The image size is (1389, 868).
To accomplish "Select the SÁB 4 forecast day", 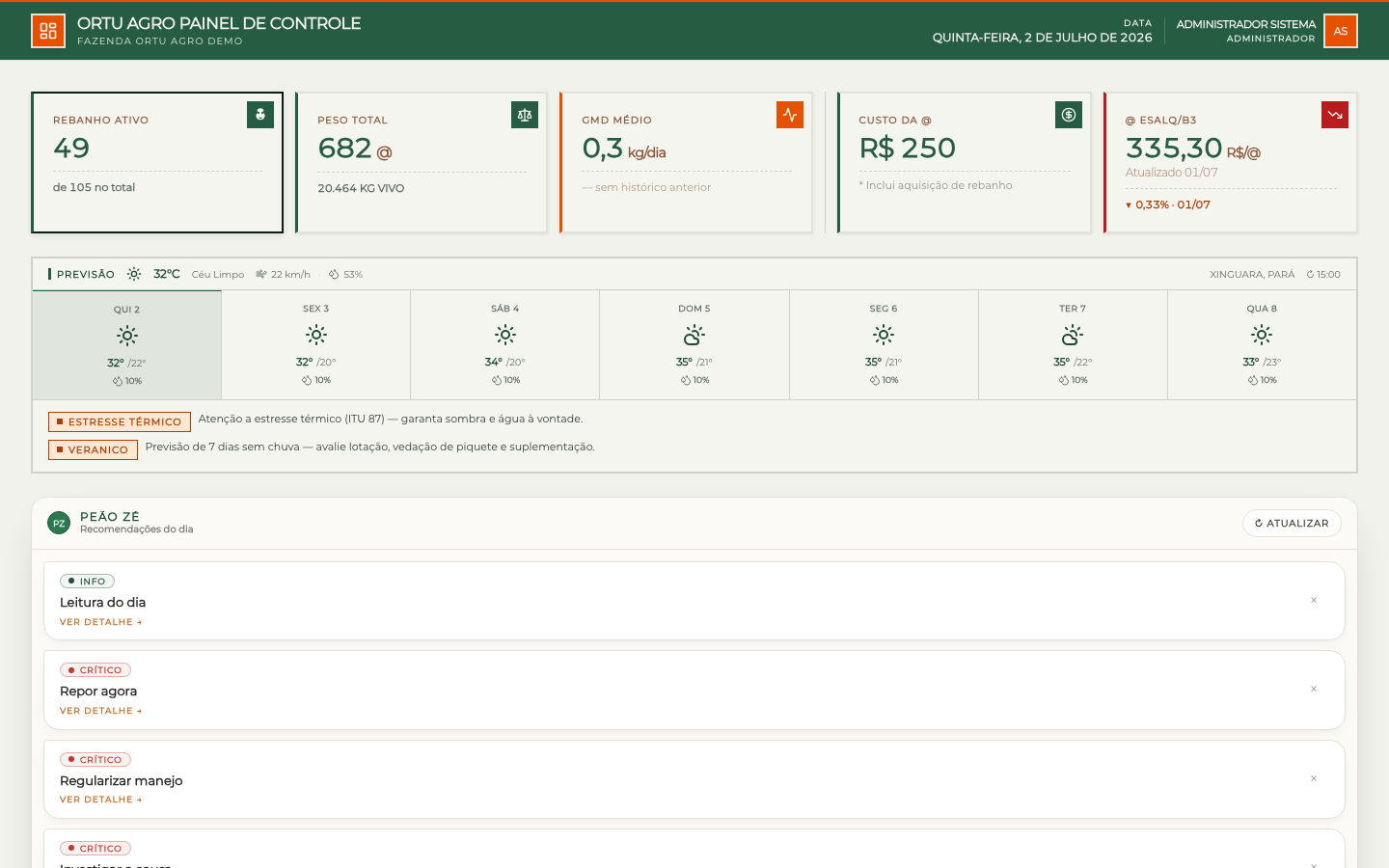I will (505, 345).
